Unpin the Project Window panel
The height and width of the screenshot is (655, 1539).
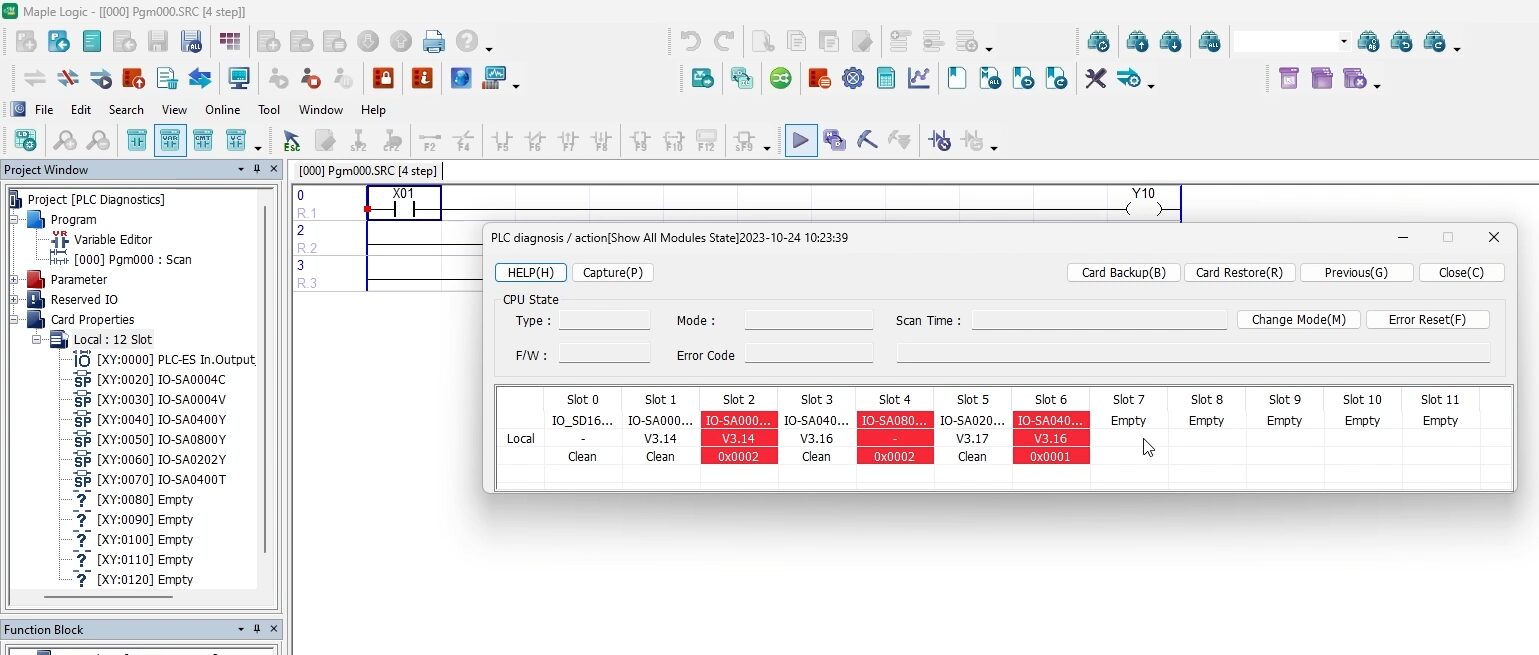(257, 169)
